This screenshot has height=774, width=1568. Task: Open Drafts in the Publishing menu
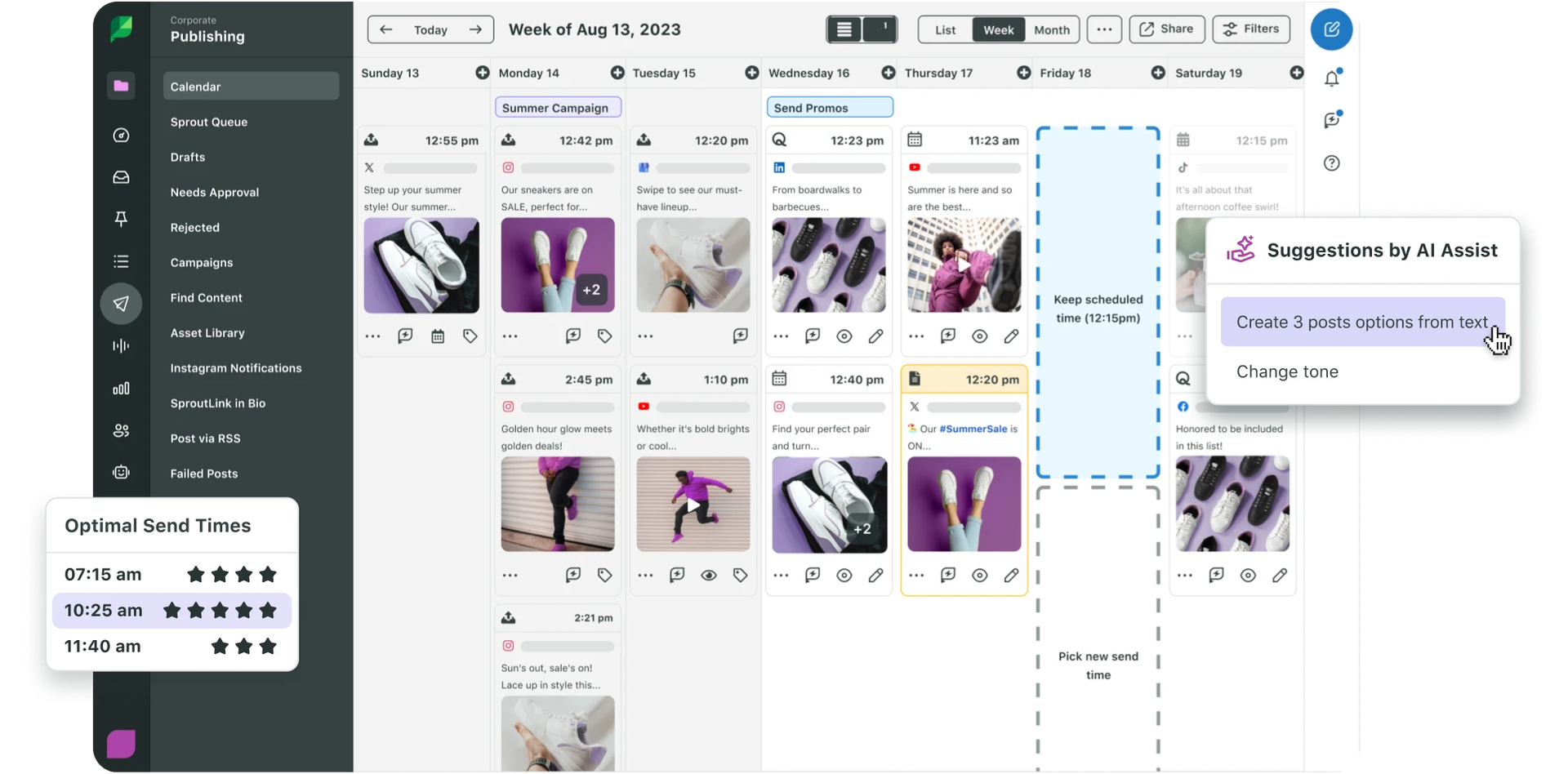pyautogui.click(x=188, y=157)
